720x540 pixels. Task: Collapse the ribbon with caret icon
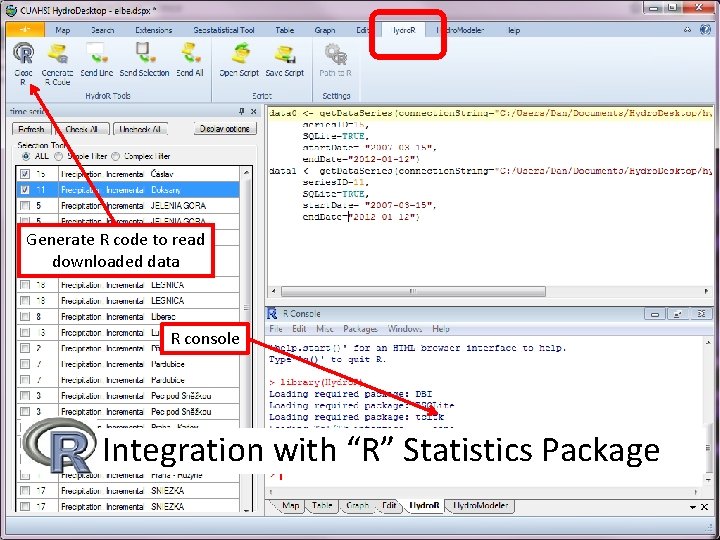point(687,30)
